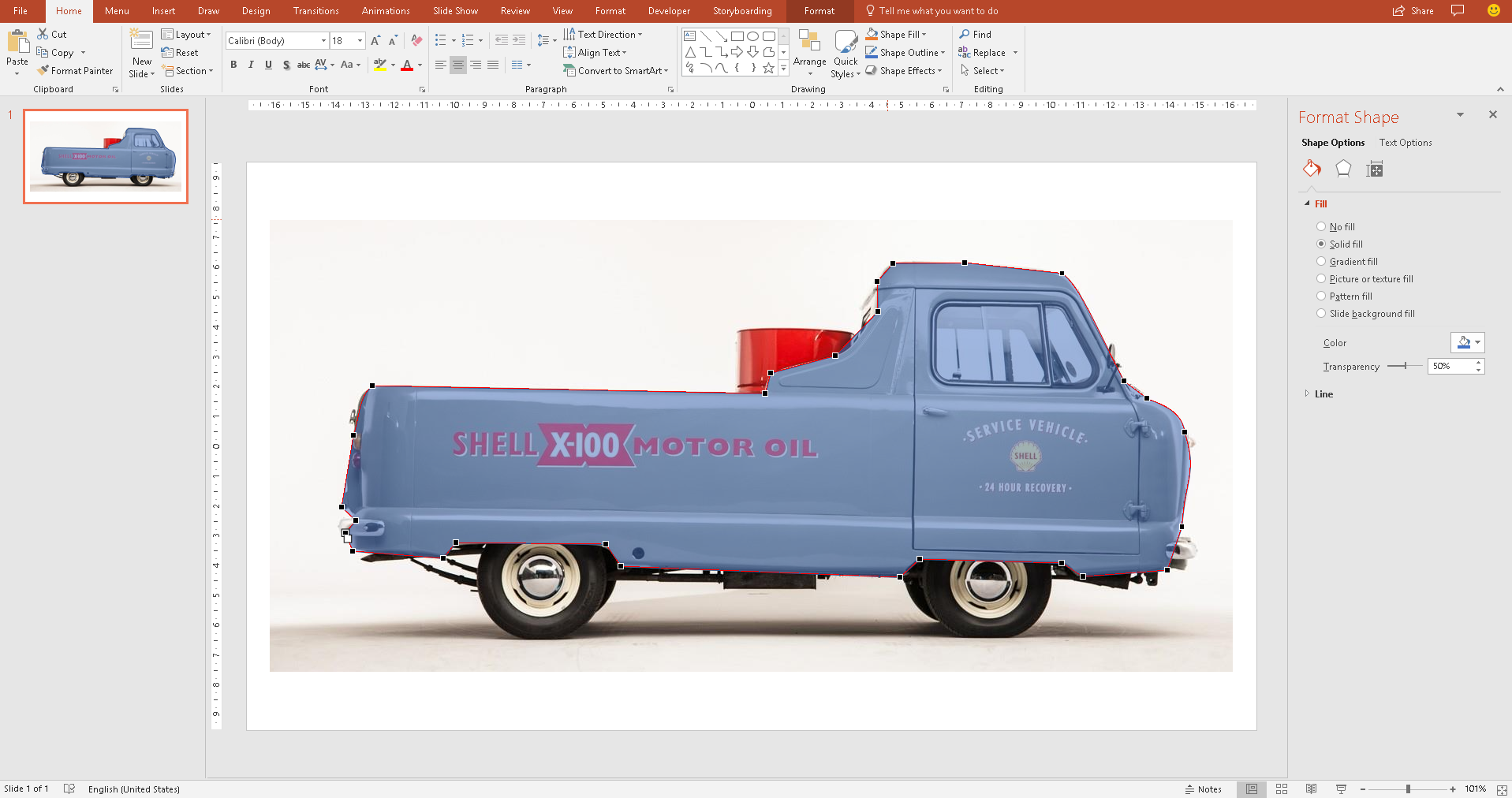Screen dimensions: 1512x798
Task: Align text right
Action: coord(475,65)
